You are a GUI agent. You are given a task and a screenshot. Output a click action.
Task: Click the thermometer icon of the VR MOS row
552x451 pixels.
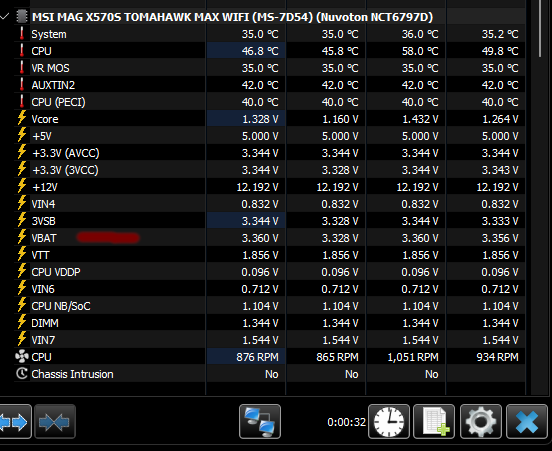click(22, 68)
